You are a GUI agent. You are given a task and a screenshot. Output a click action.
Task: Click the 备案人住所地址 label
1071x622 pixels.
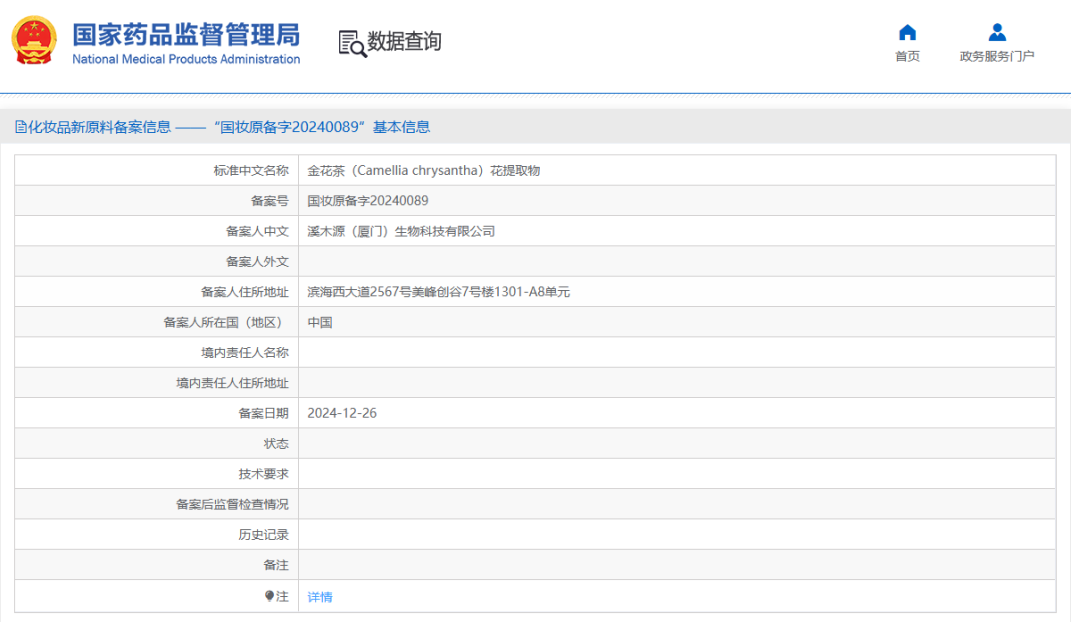(245, 292)
